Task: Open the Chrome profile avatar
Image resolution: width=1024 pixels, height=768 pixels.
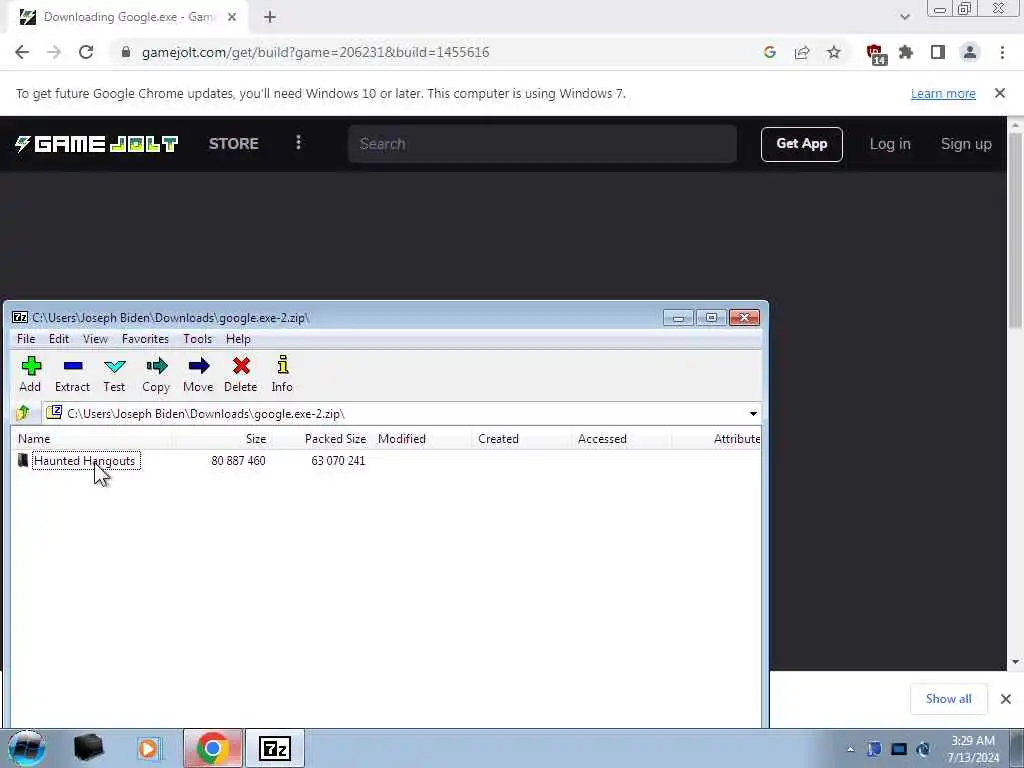Action: (970, 52)
